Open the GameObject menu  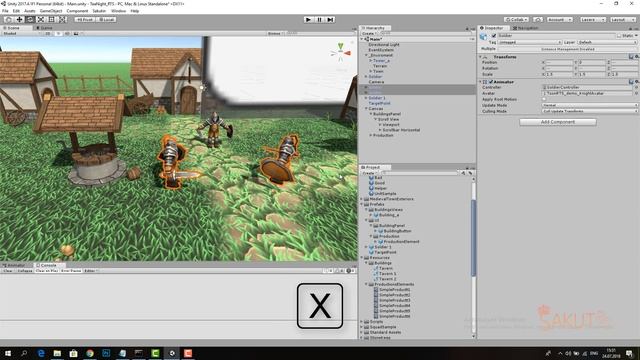point(51,11)
